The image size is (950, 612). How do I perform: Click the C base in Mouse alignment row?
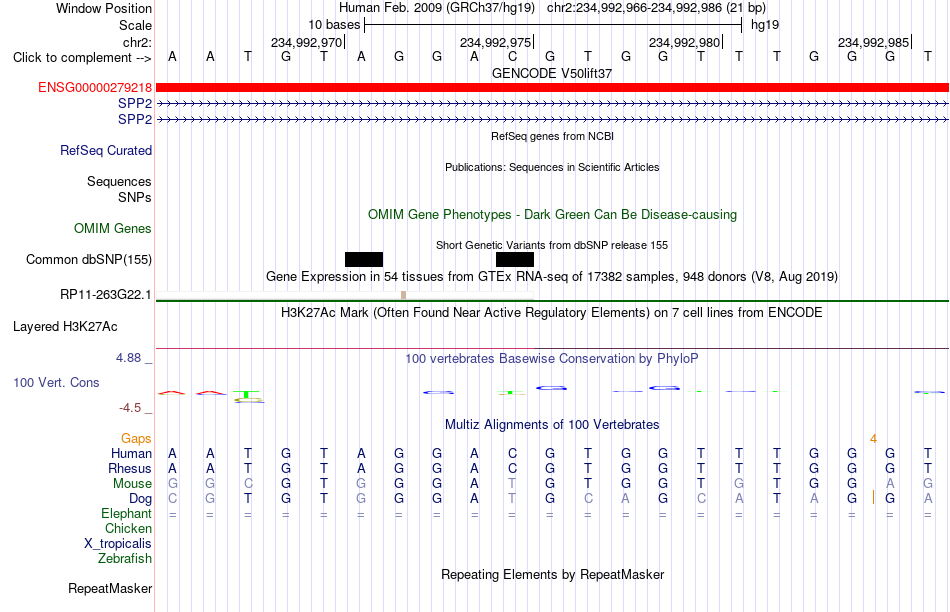point(248,484)
